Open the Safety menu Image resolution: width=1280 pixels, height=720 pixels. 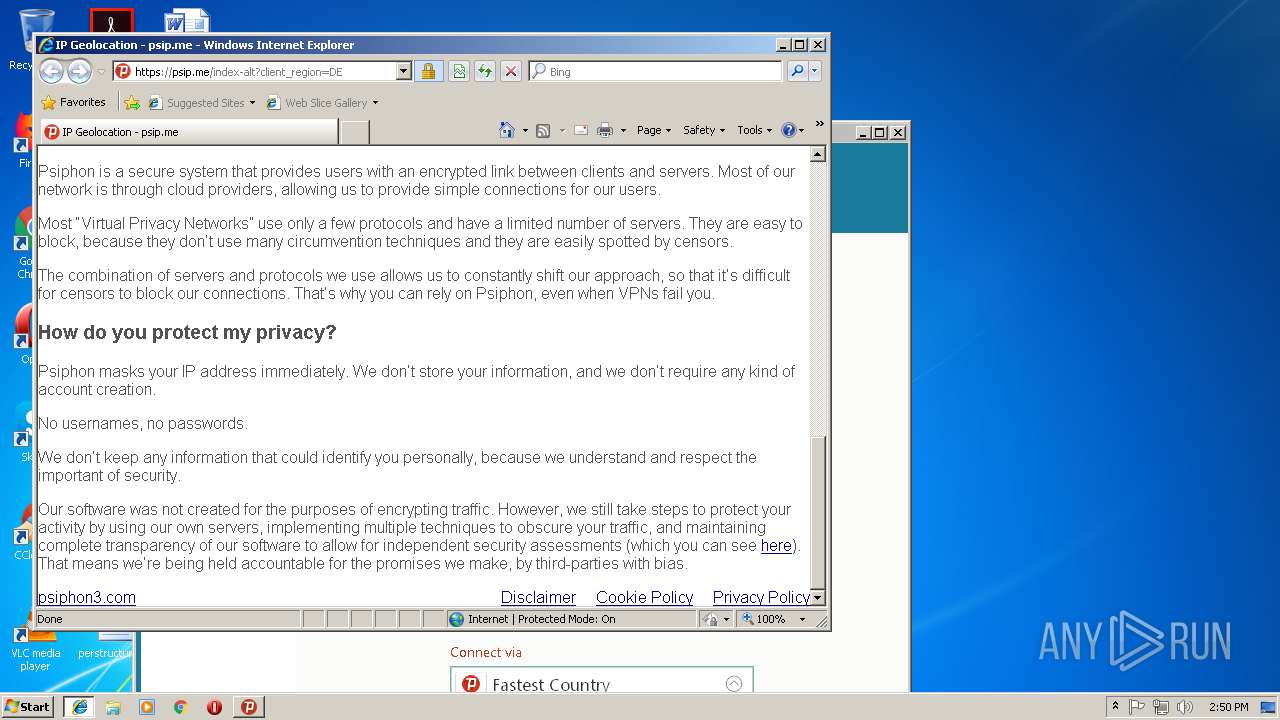pyautogui.click(x=704, y=130)
